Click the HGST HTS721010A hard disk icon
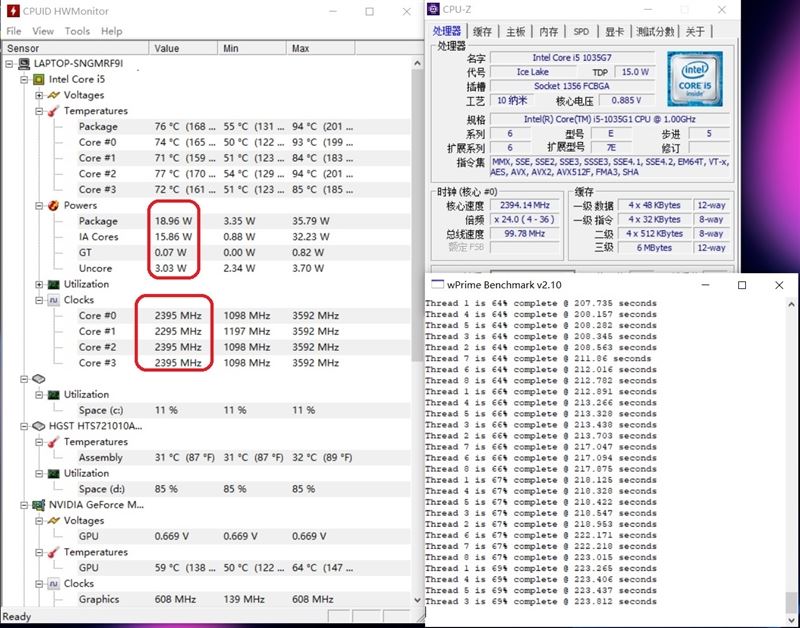 (x=39, y=426)
